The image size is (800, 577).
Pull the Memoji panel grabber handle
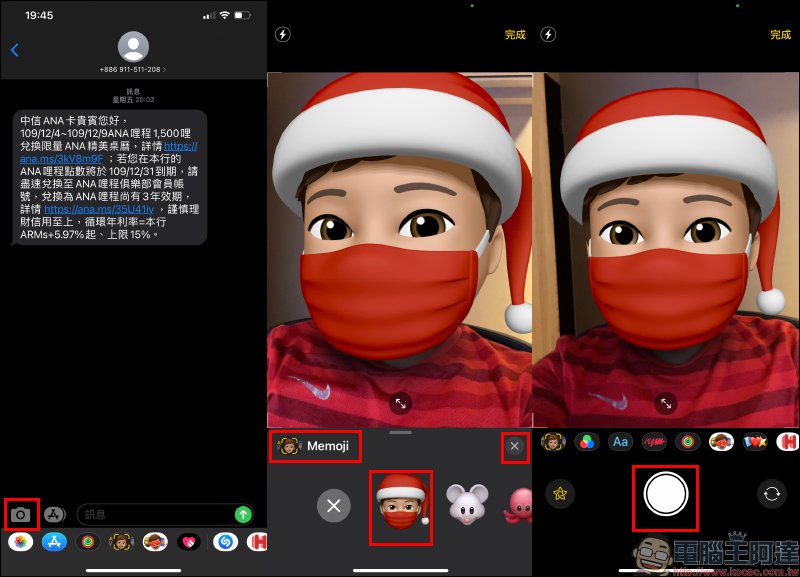[x=401, y=433]
